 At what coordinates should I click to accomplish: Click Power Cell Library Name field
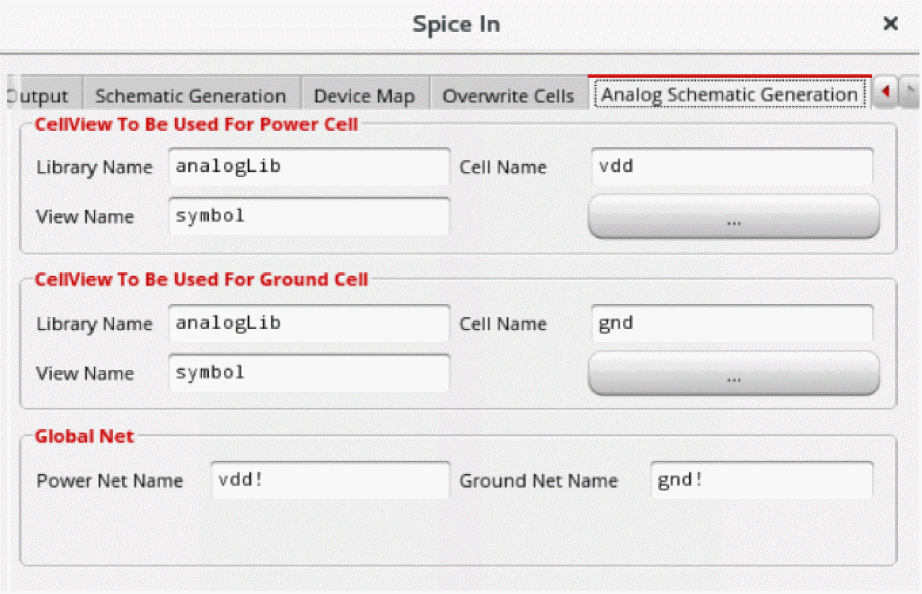(308, 167)
